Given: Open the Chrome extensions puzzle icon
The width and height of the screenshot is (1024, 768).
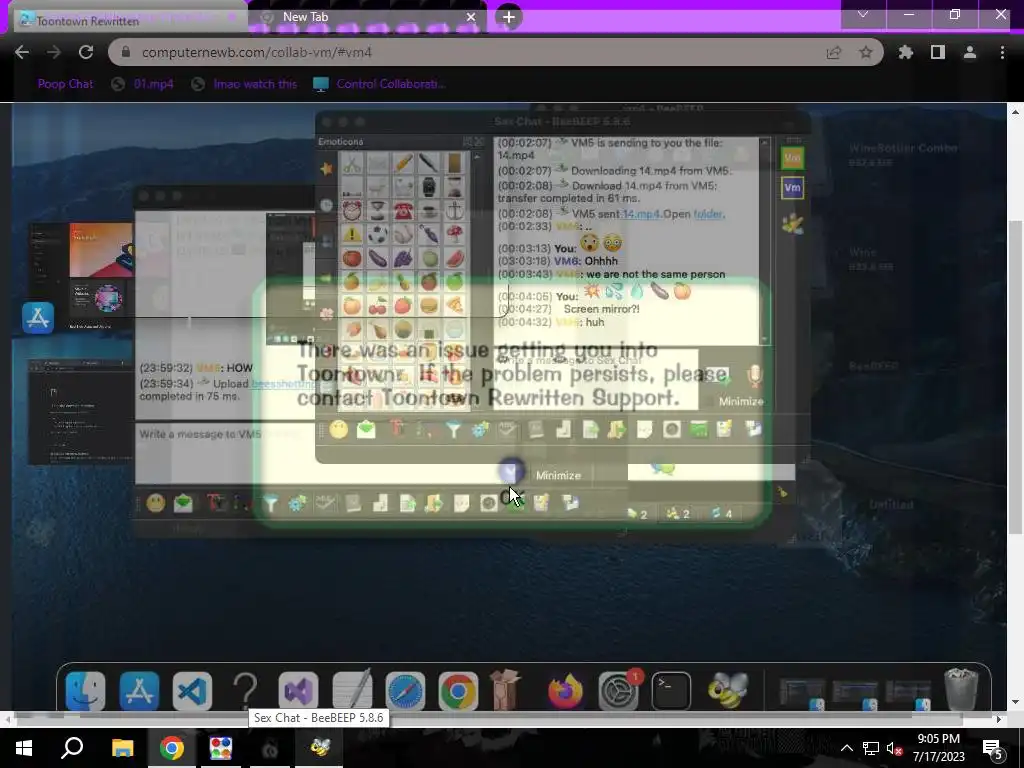Looking at the screenshot, I should pyautogui.click(x=905, y=52).
